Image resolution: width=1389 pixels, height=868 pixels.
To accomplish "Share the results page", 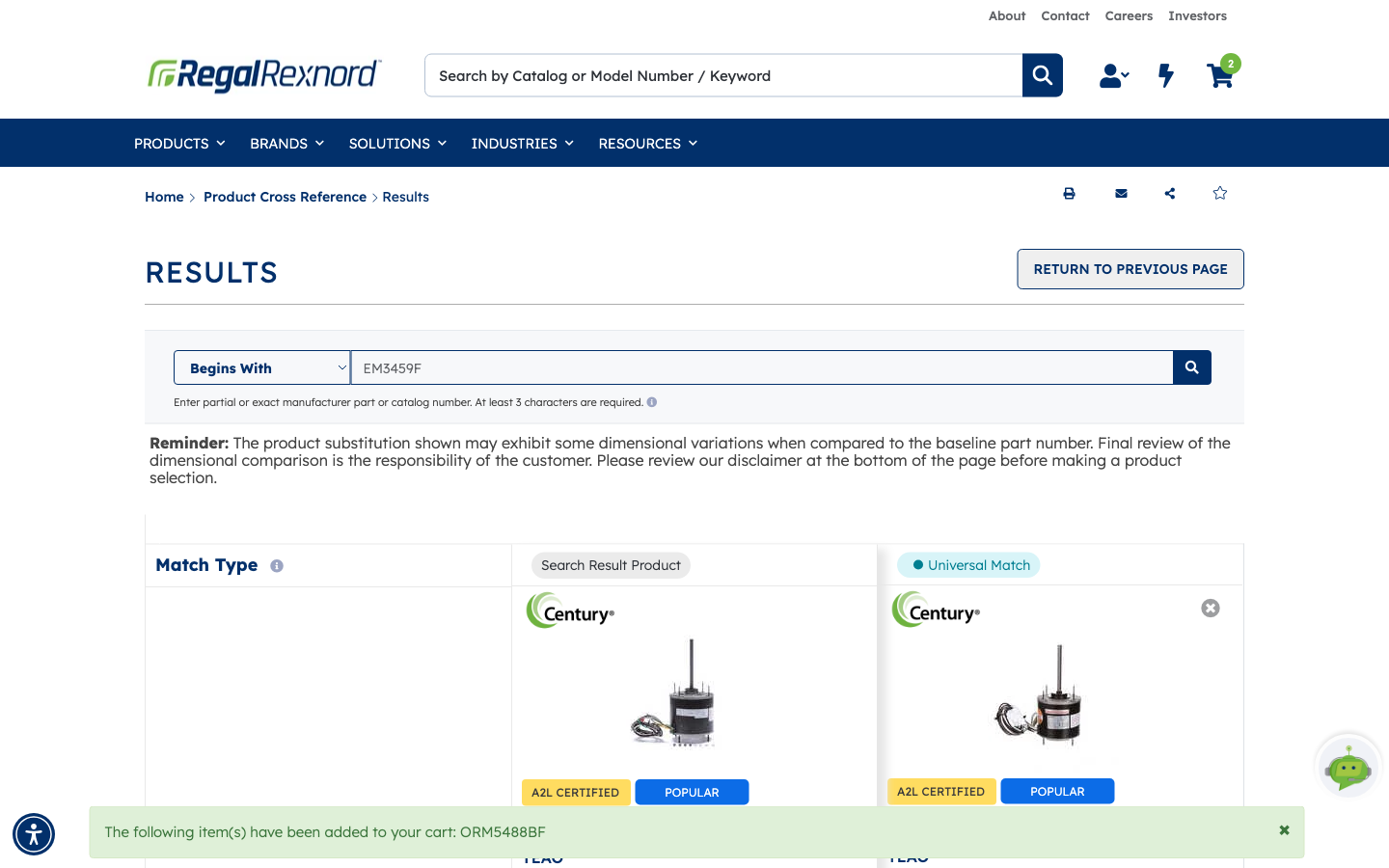I will pyautogui.click(x=1170, y=194).
